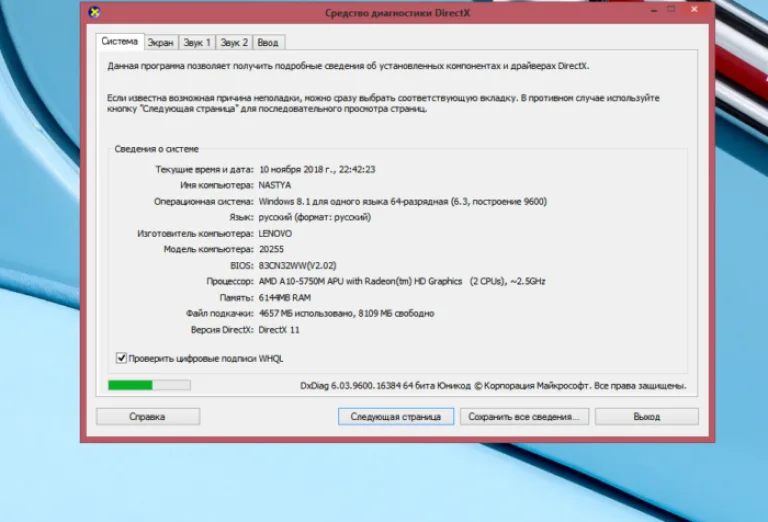Screen dimensions: 768x522
Task: Click the BIOS label
Action: coord(242,265)
